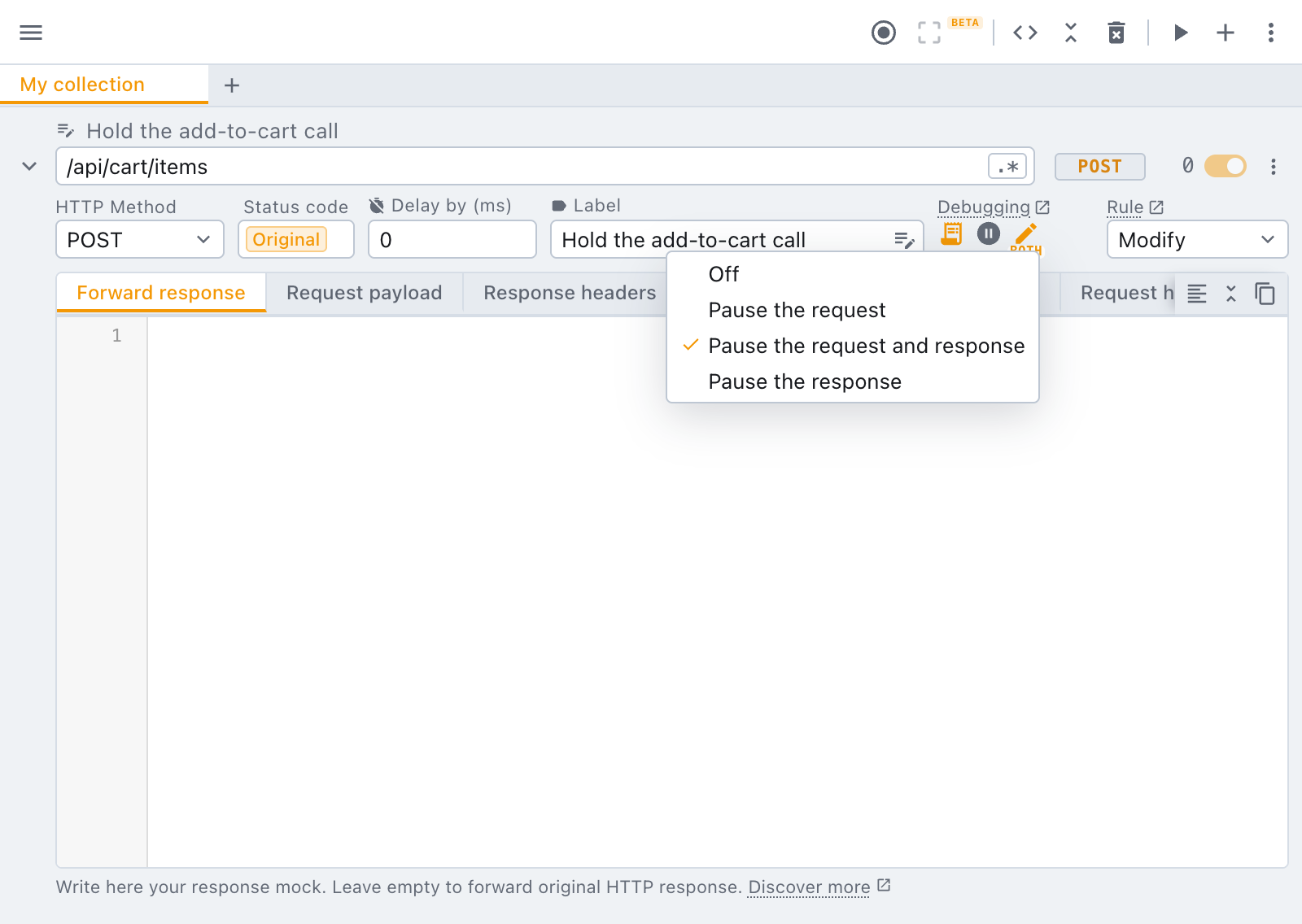The height and width of the screenshot is (924, 1302).
Task: Select Off in the debugging menu
Action: [x=853, y=274]
